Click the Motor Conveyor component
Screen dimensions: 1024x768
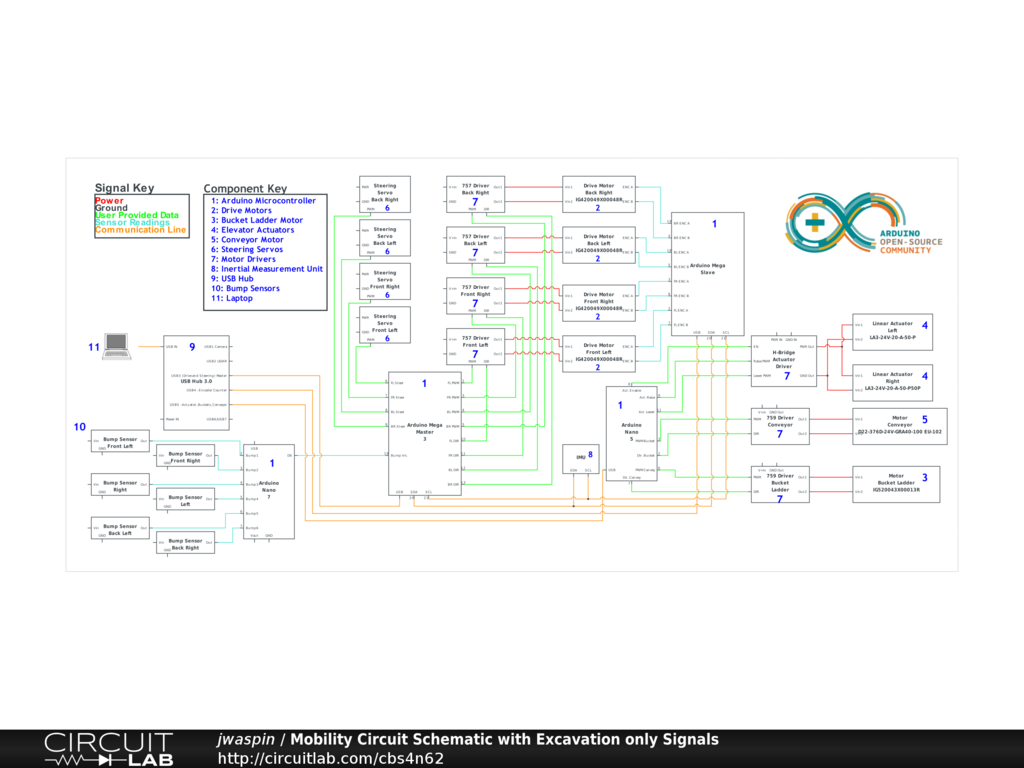coord(895,425)
